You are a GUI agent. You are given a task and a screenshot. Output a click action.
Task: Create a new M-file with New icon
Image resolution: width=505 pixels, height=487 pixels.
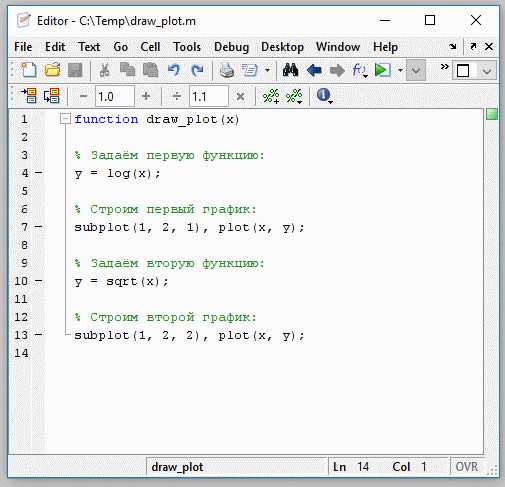tap(29, 70)
